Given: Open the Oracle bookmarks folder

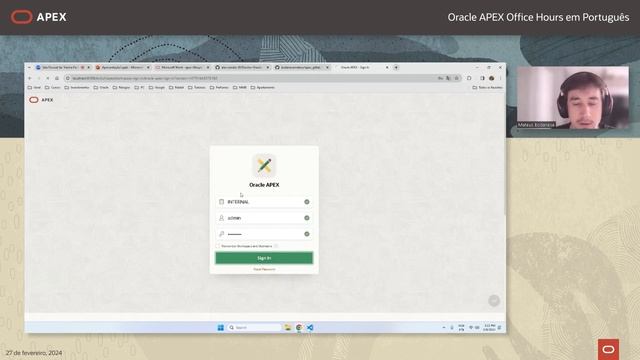Looking at the screenshot, I should (x=101, y=87).
